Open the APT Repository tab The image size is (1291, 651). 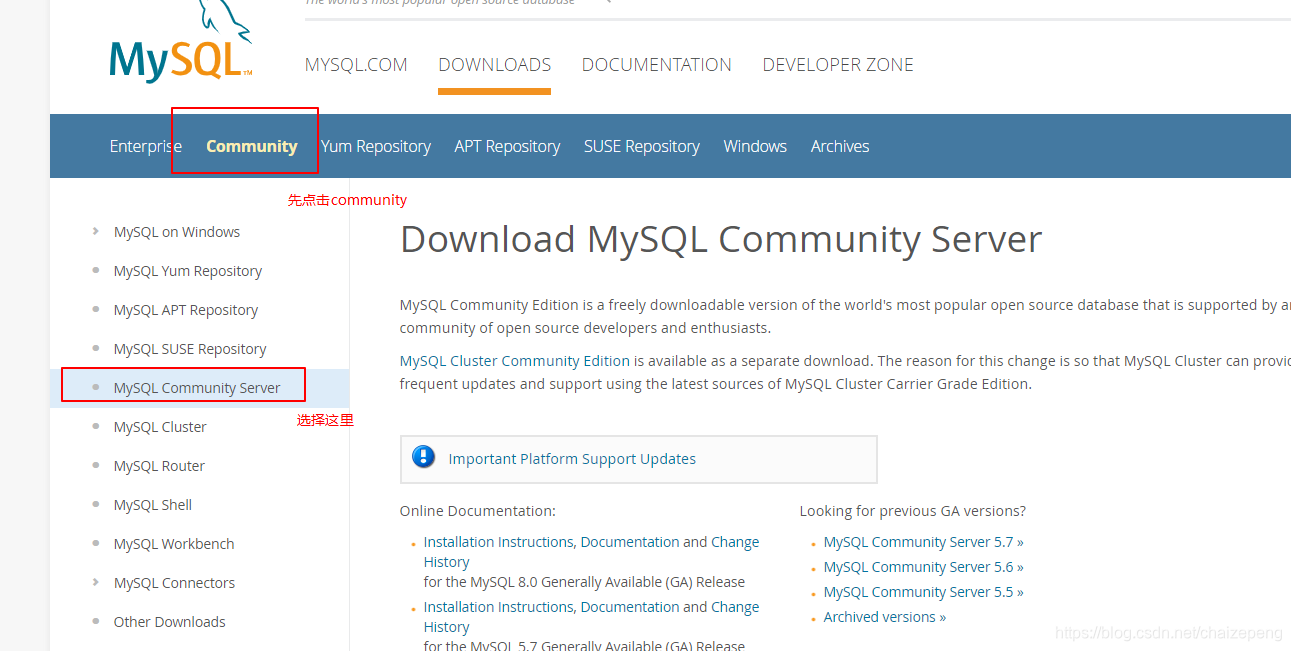click(507, 146)
